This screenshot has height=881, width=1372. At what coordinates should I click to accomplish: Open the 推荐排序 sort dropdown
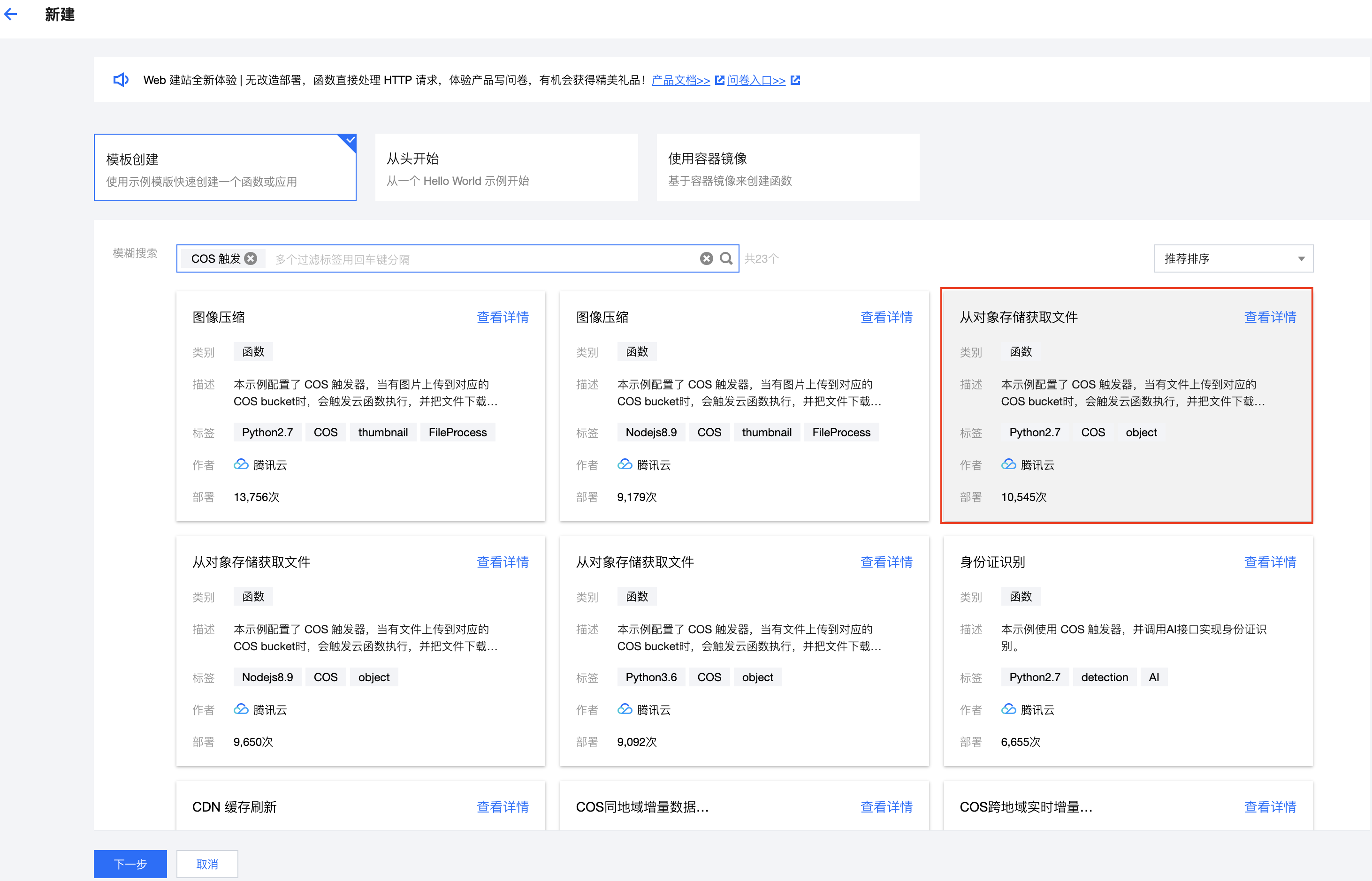pos(1234,258)
